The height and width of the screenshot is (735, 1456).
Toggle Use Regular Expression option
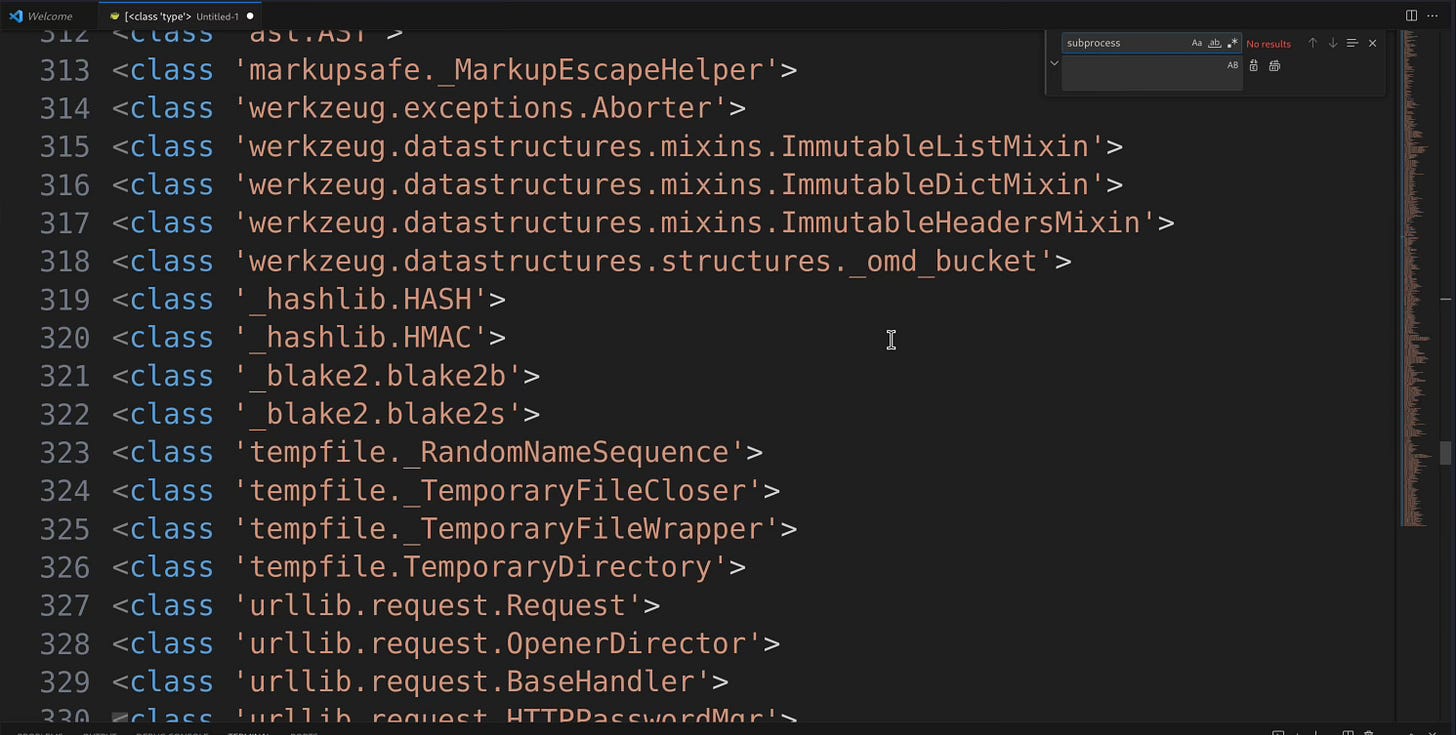point(1232,43)
